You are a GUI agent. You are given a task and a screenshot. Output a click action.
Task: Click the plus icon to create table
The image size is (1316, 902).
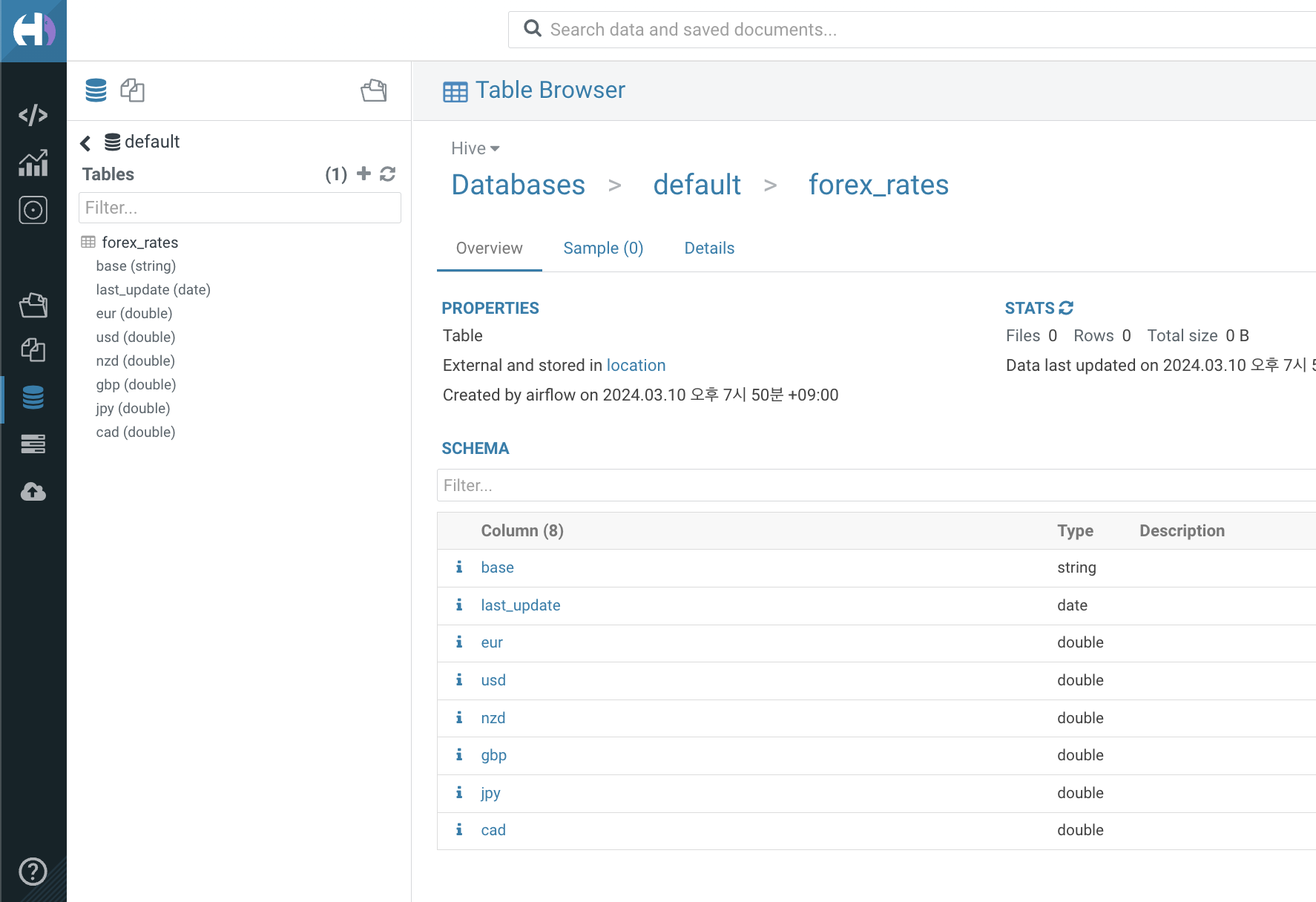coord(363,174)
